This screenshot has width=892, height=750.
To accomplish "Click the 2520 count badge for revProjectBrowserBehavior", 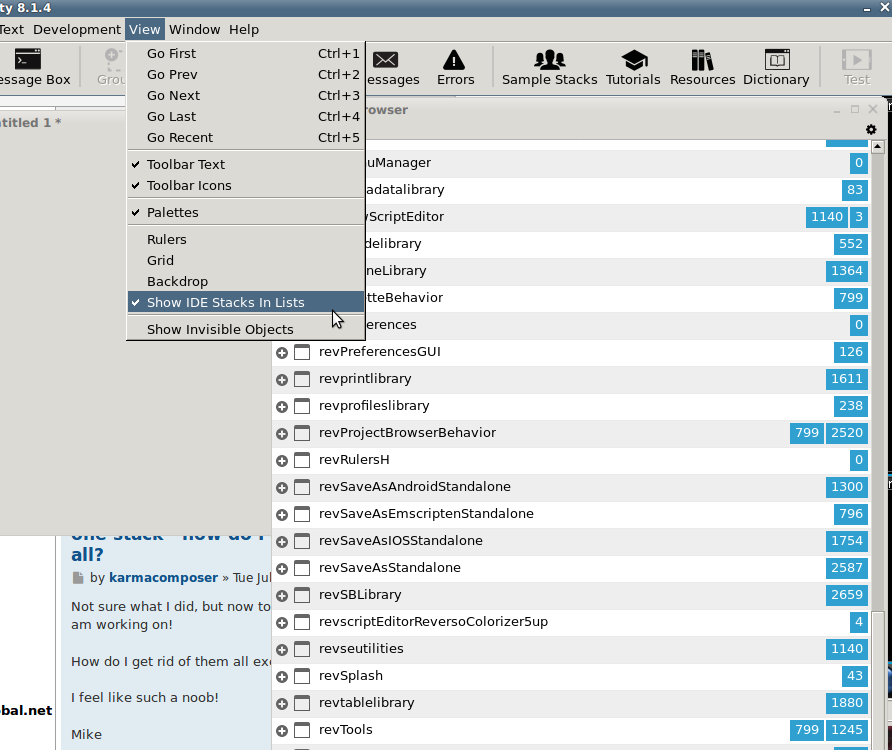I will click(847, 433).
